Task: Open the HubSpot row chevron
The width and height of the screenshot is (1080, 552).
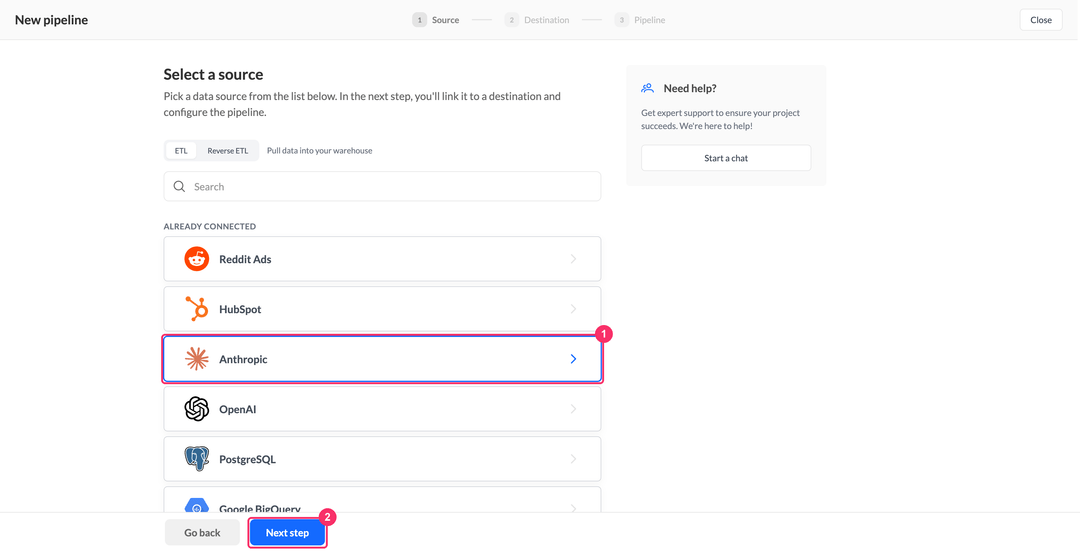Action: (573, 309)
